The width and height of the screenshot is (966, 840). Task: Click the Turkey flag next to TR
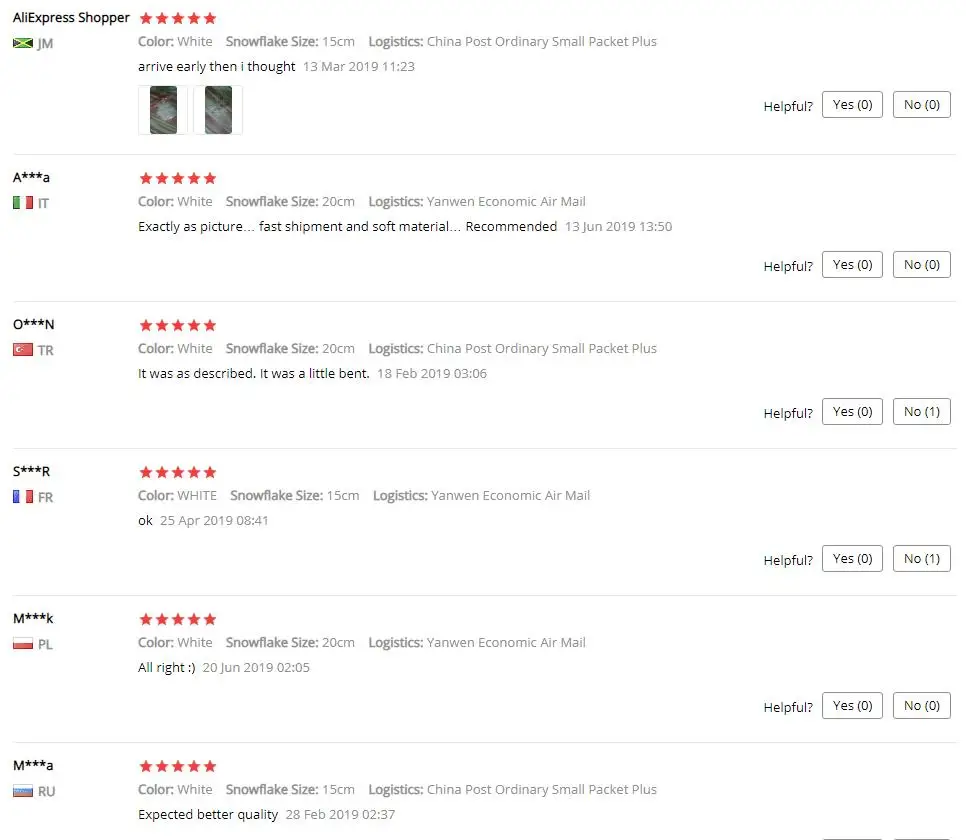click(x=23, y=350)
